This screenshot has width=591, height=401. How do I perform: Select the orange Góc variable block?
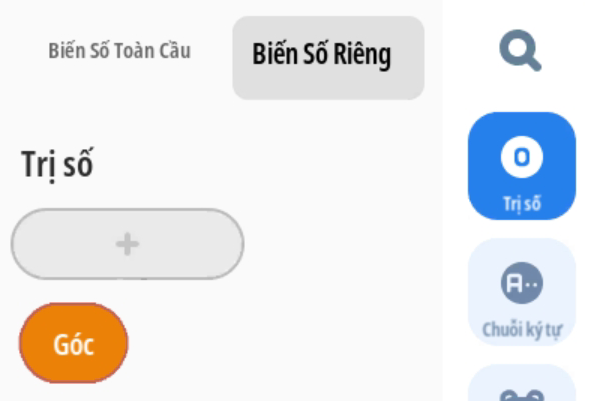tap(73, 343)
